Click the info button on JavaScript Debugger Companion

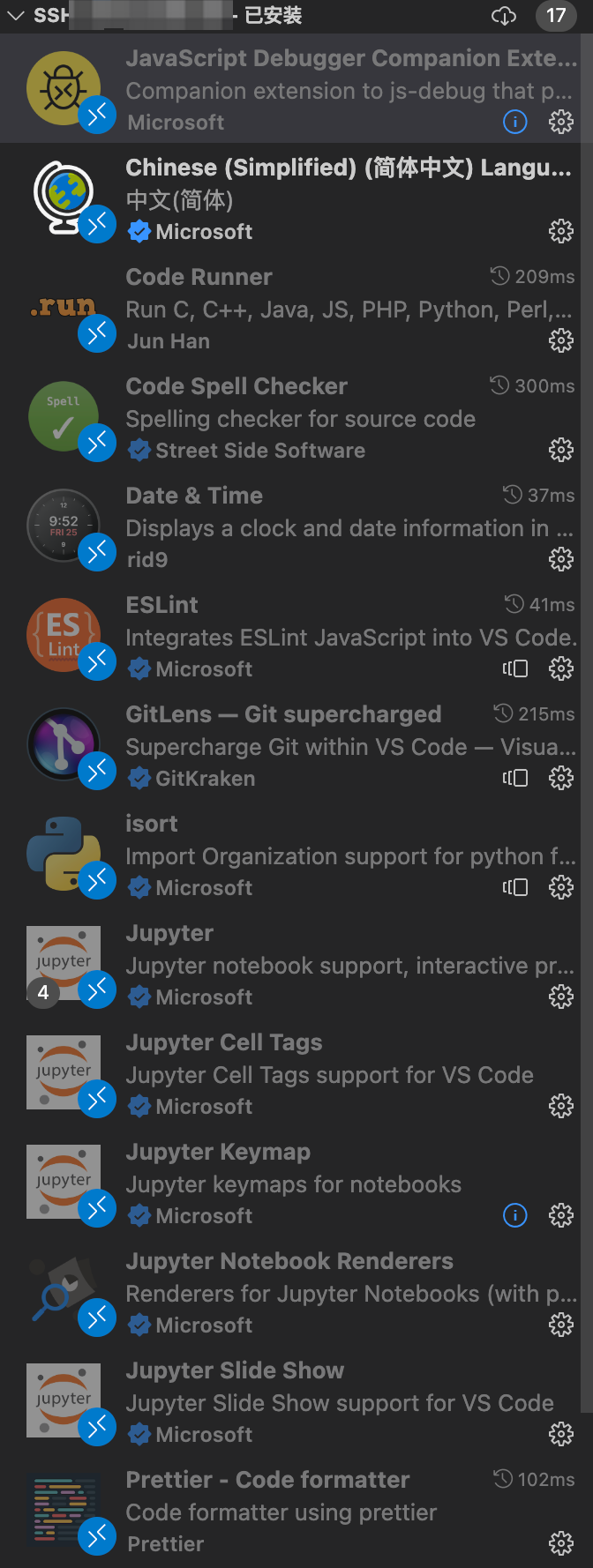click(x=514, y=122)
